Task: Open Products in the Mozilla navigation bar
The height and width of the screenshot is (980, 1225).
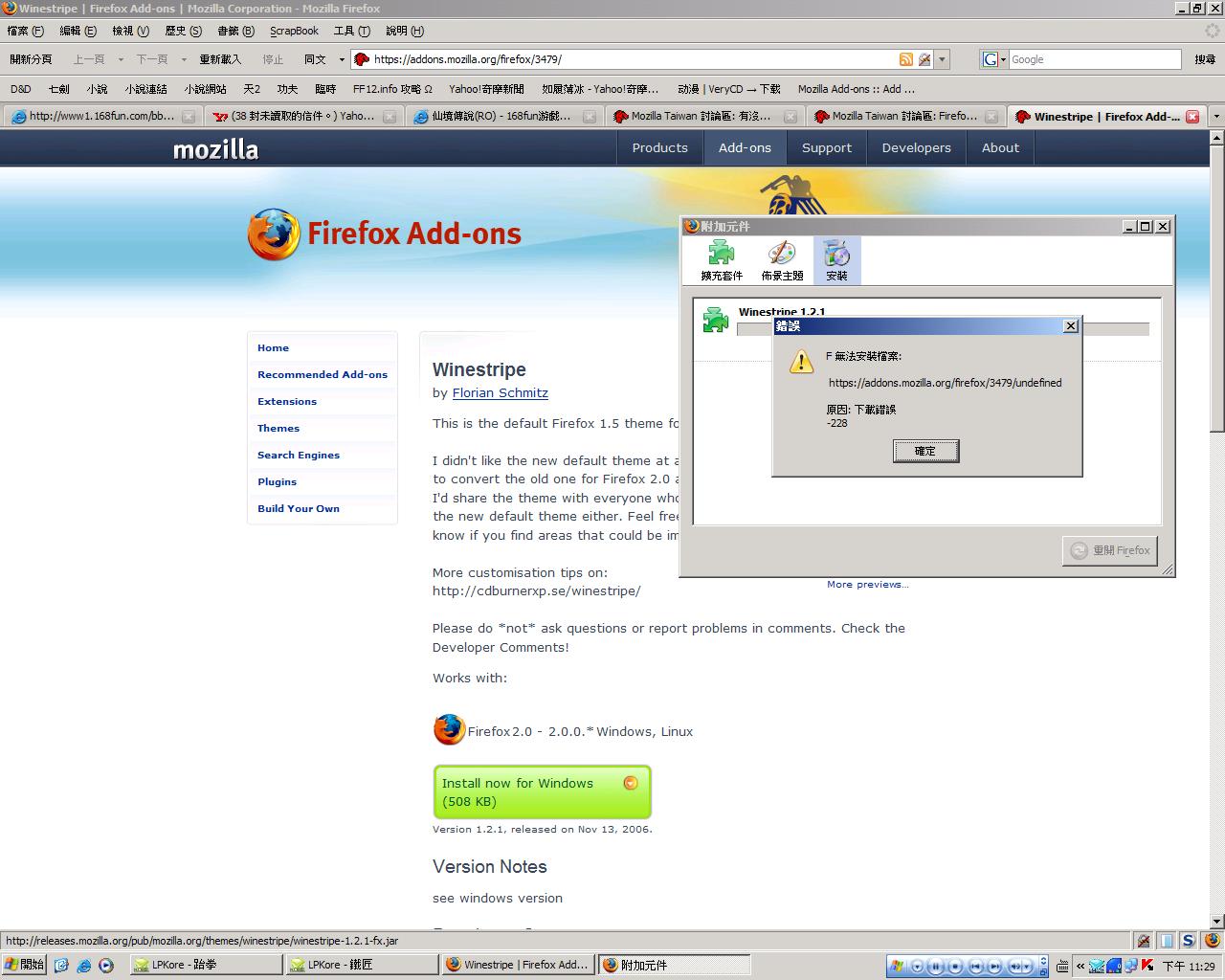Action: 659,147
